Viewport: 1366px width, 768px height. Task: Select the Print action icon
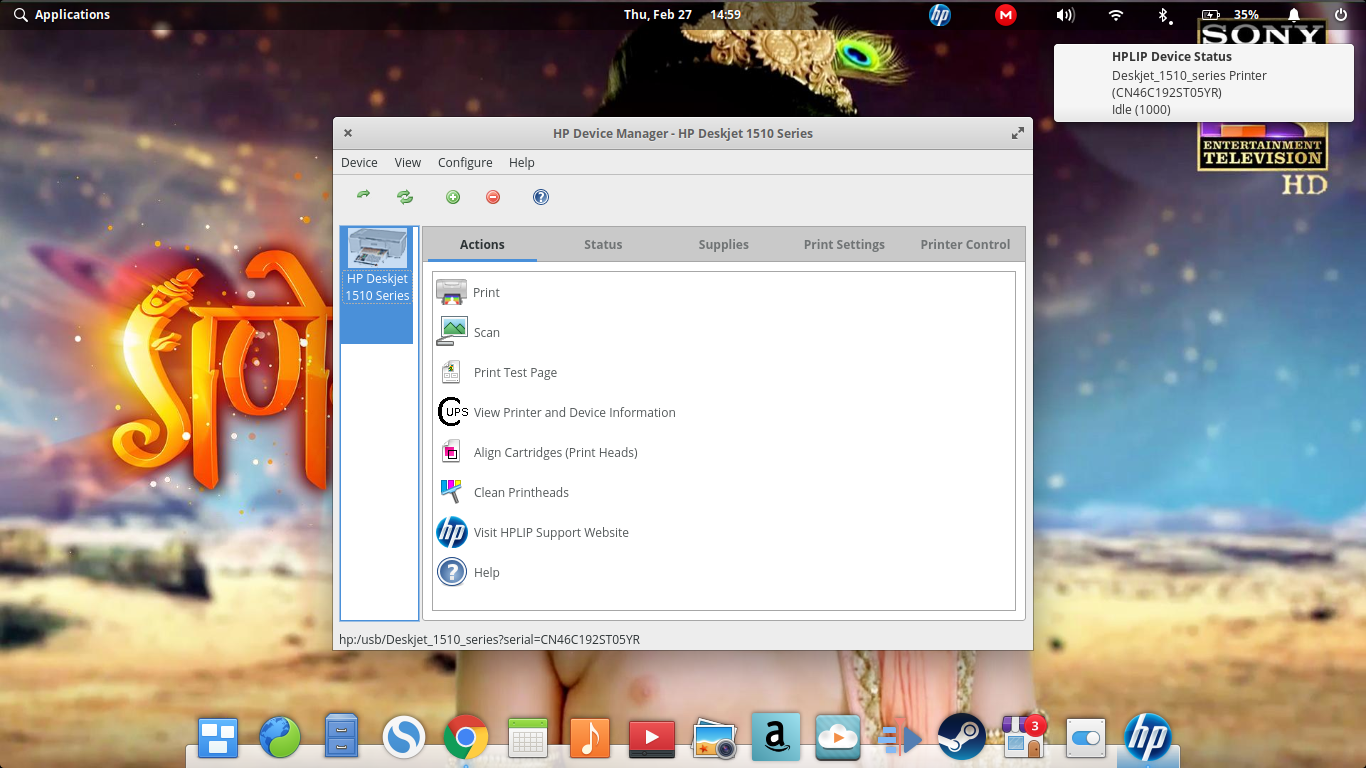[x=451, y=291]
